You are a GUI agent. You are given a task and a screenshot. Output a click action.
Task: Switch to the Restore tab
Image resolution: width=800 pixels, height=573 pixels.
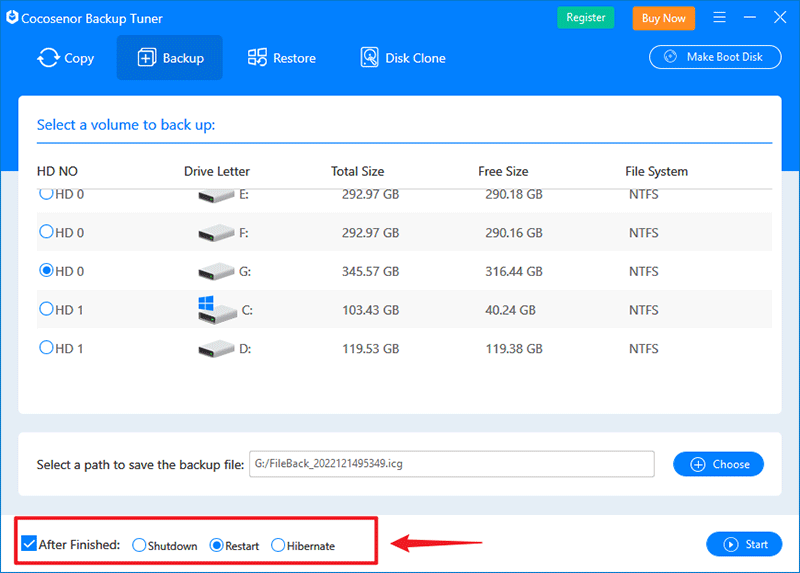click(x=282, y=58)
